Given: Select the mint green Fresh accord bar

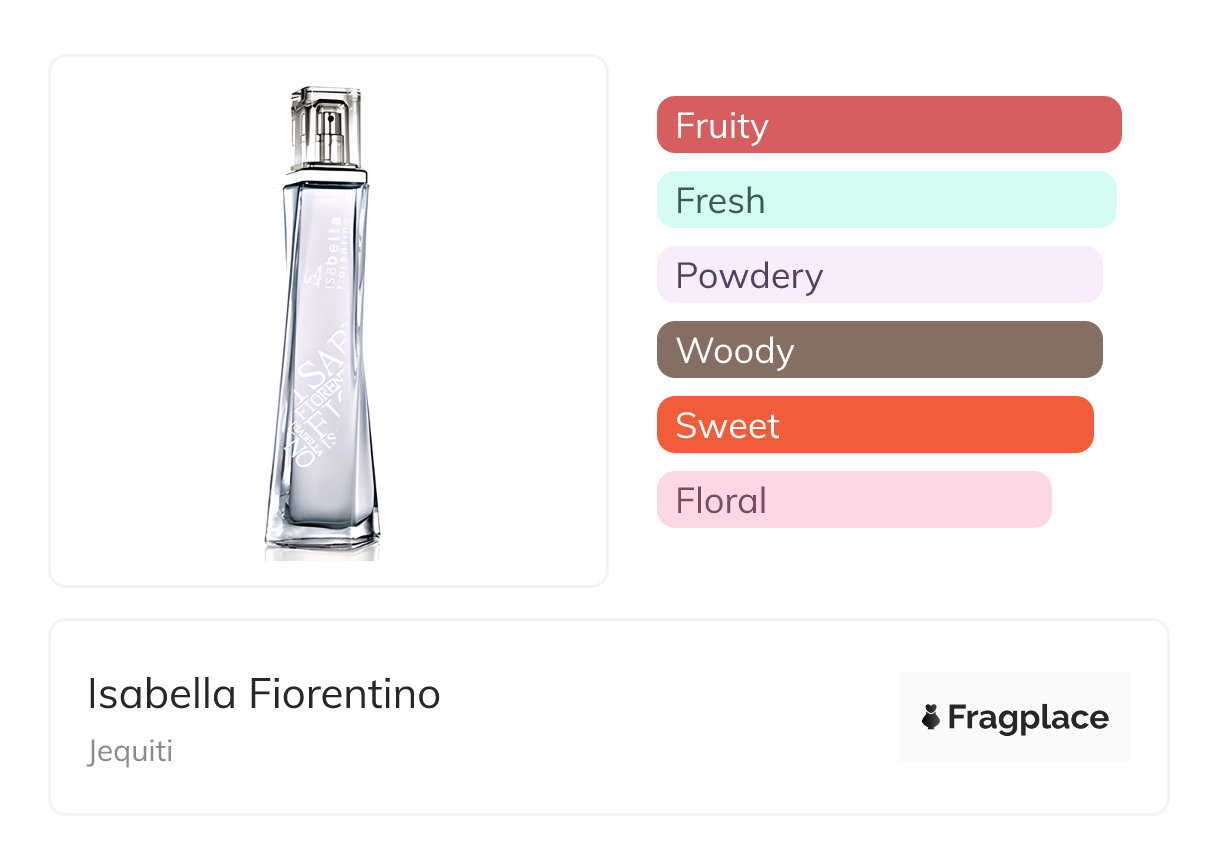Looking at the screenshot, I should coord(886,200).
